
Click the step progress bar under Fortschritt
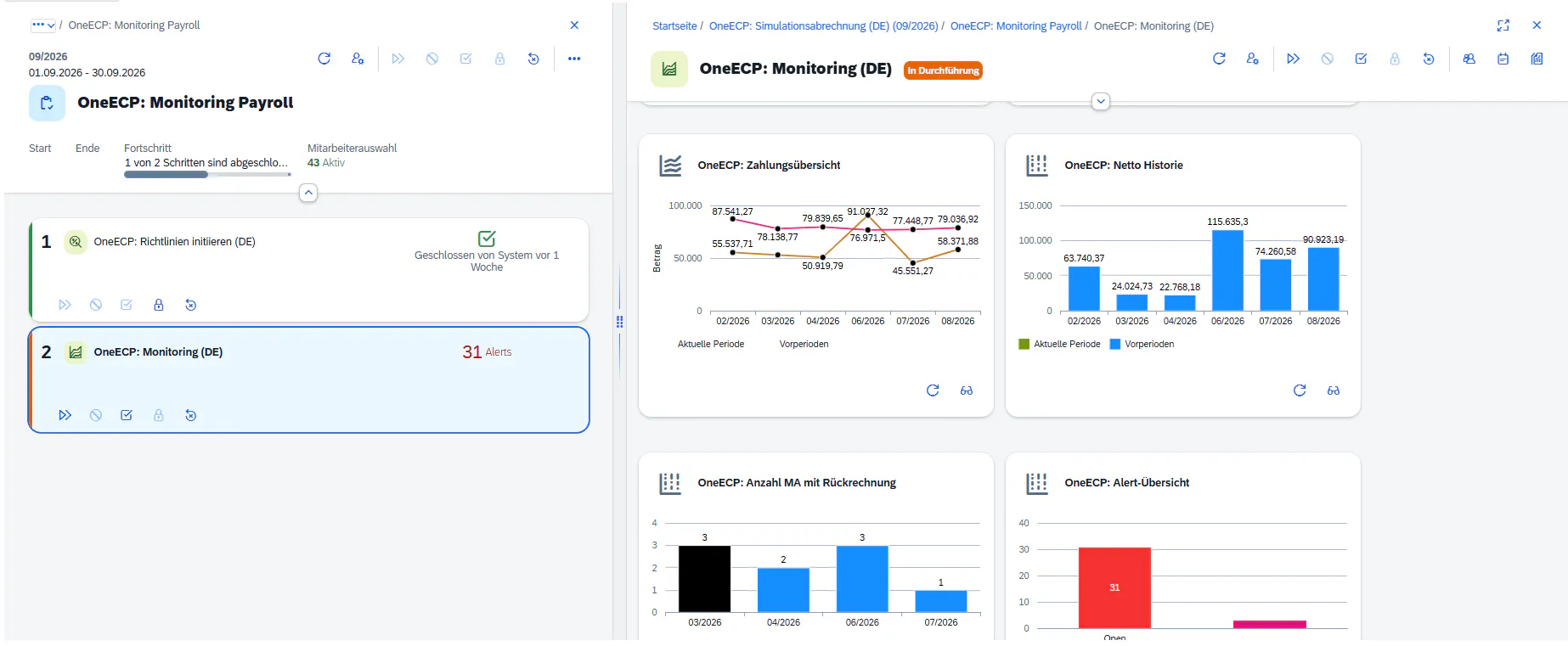tap(207, 175)
